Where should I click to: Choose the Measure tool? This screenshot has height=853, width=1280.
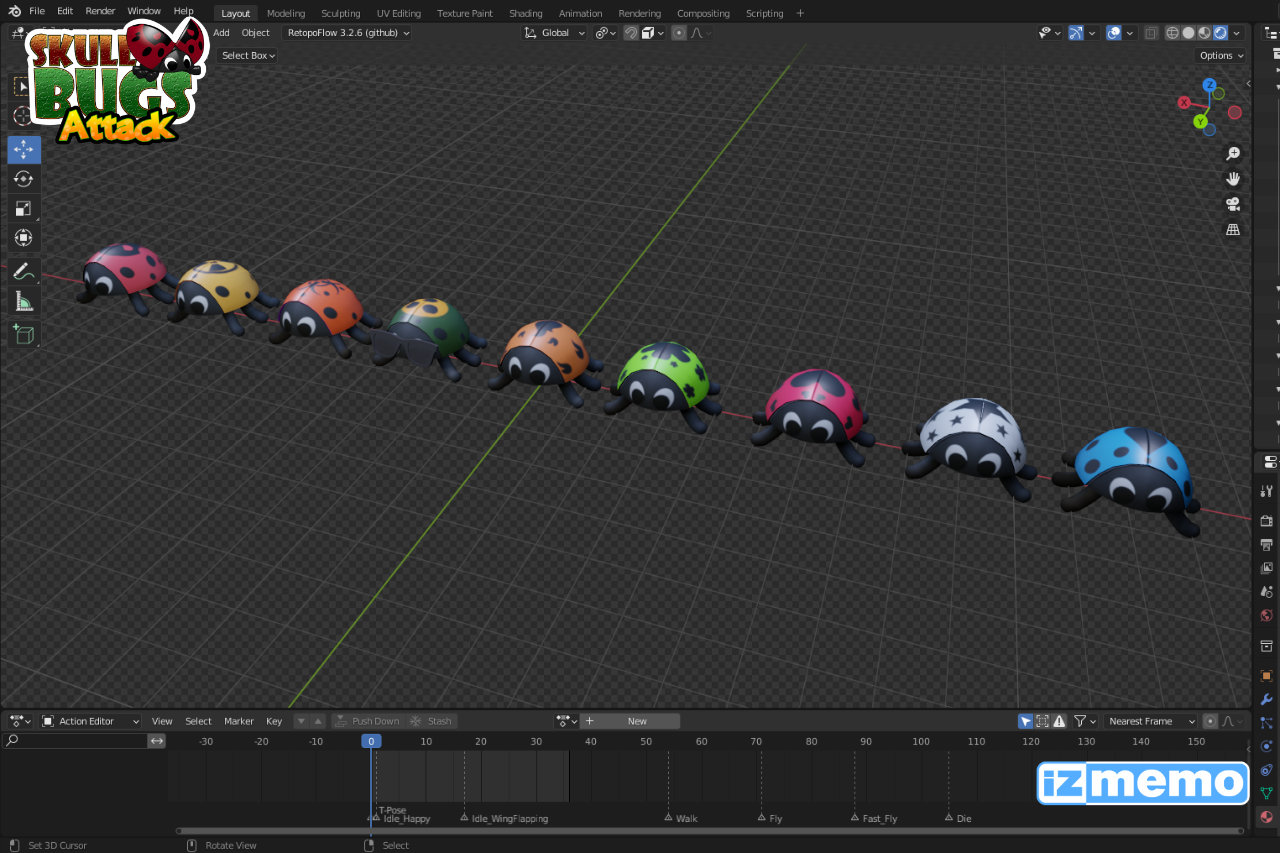(x=24, y=301)
